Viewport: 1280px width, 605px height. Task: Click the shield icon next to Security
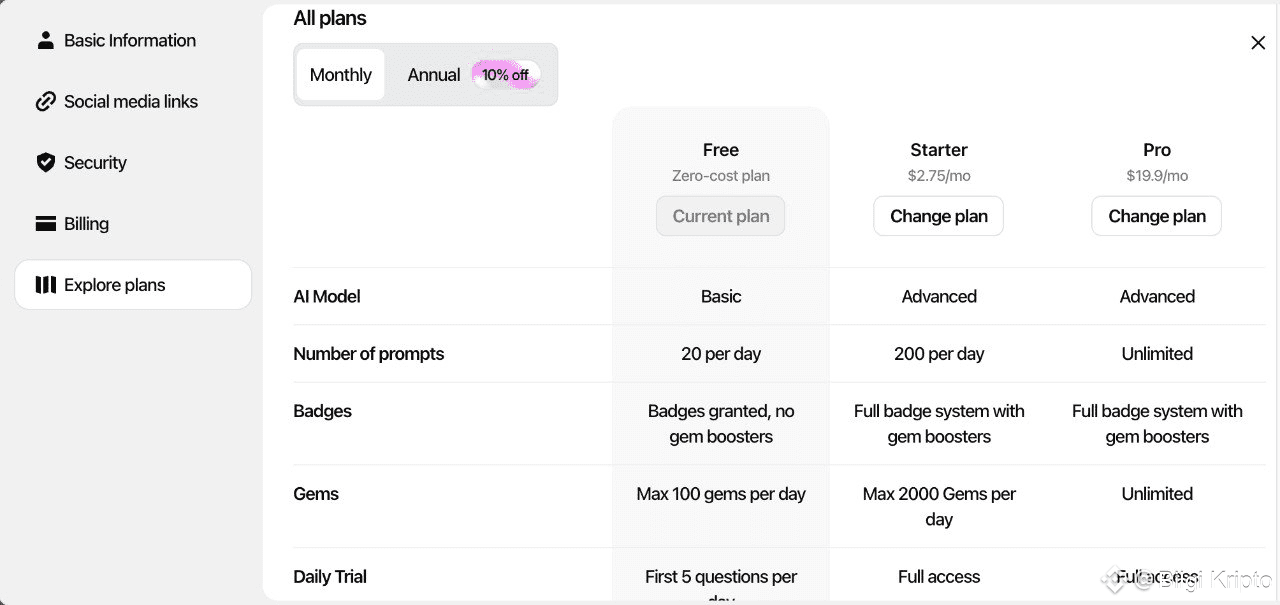[x=45, y=162]
